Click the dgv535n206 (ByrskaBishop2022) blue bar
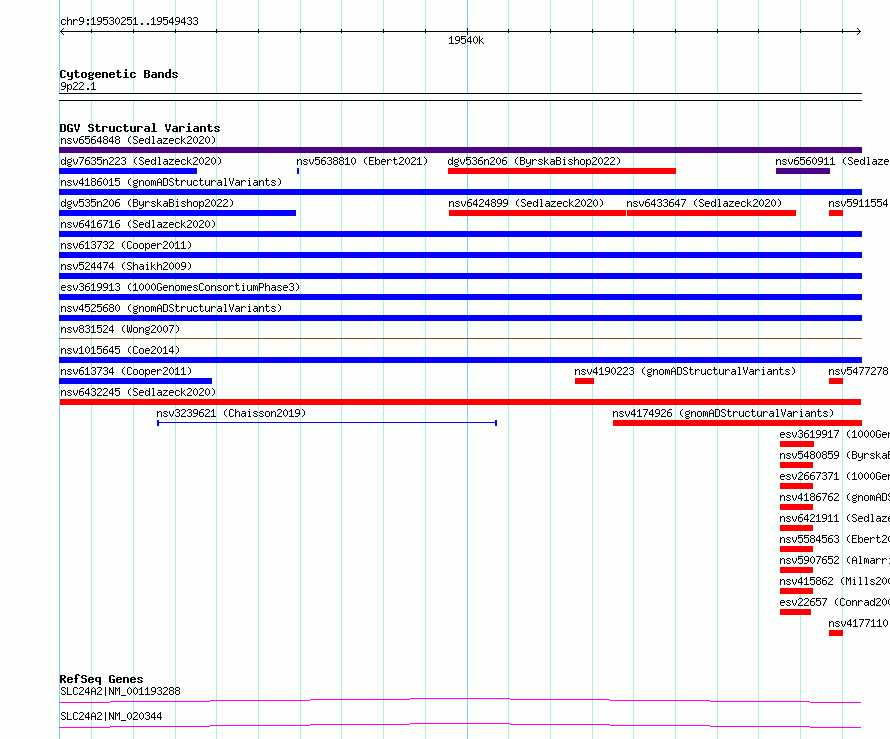This screenshot has height=739, width=890. (177, 213)
